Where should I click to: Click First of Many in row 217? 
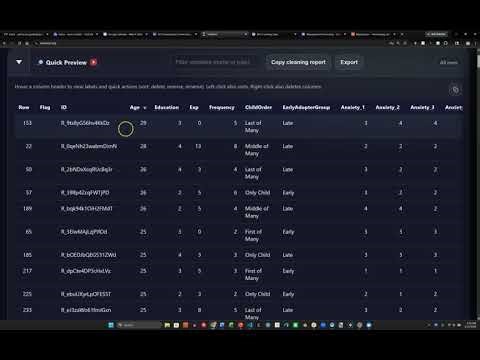[x=253, y=275]
